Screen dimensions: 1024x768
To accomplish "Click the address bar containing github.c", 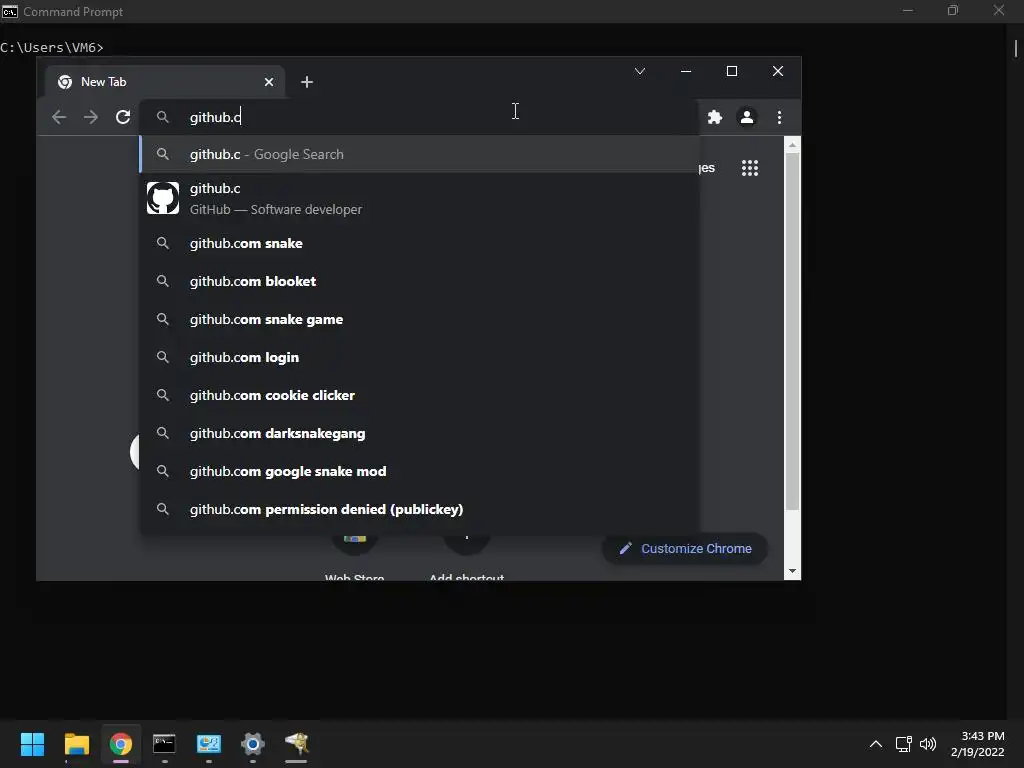I will click(419, 117).
